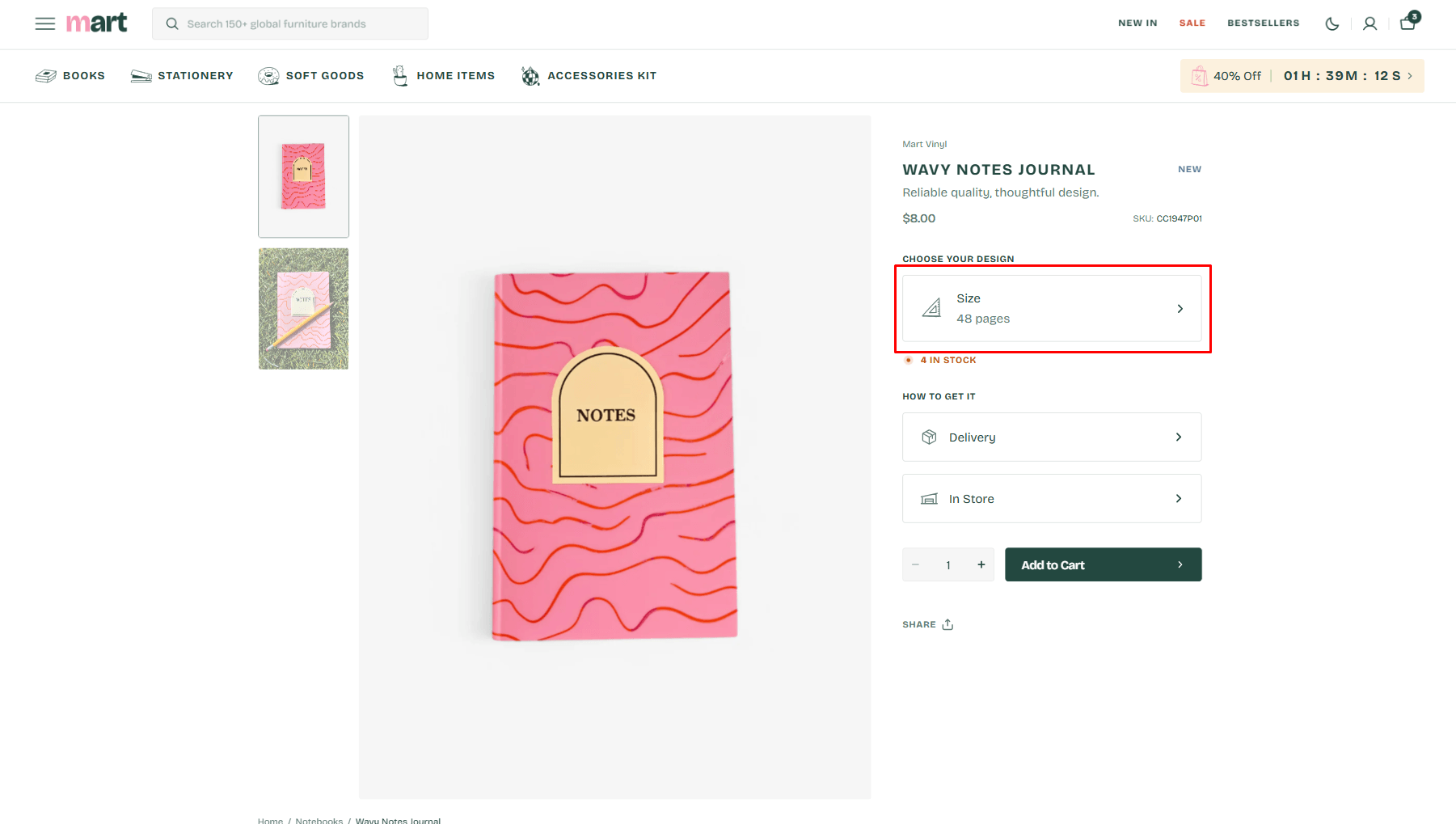Viewport: 1456px width, 824px height.
Task: Click the mart logo
Action: pyautogui.click(x=97, y=23)
